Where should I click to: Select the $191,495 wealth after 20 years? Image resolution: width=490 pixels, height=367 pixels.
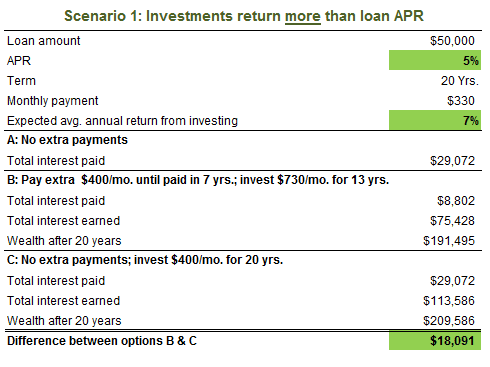449,241
